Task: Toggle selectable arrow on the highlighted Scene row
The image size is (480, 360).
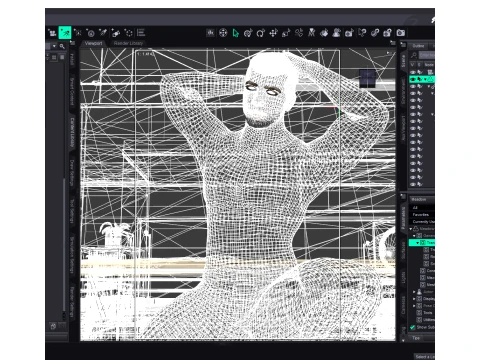Action: click(419, 79)
